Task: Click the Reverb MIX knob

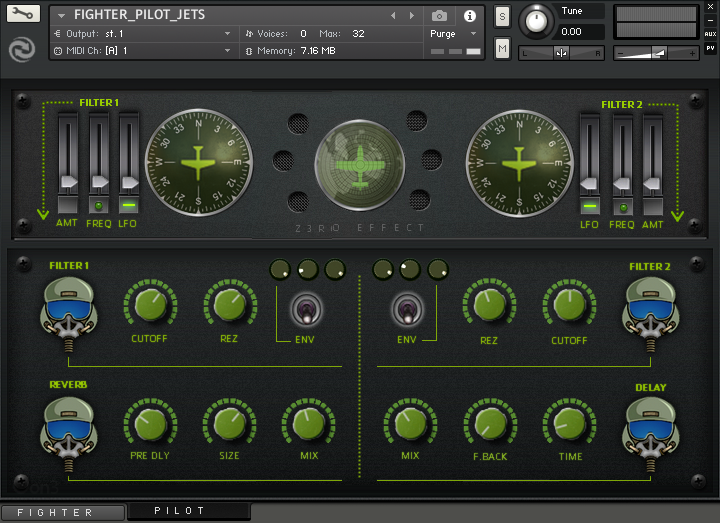Action: coord(309,424)
